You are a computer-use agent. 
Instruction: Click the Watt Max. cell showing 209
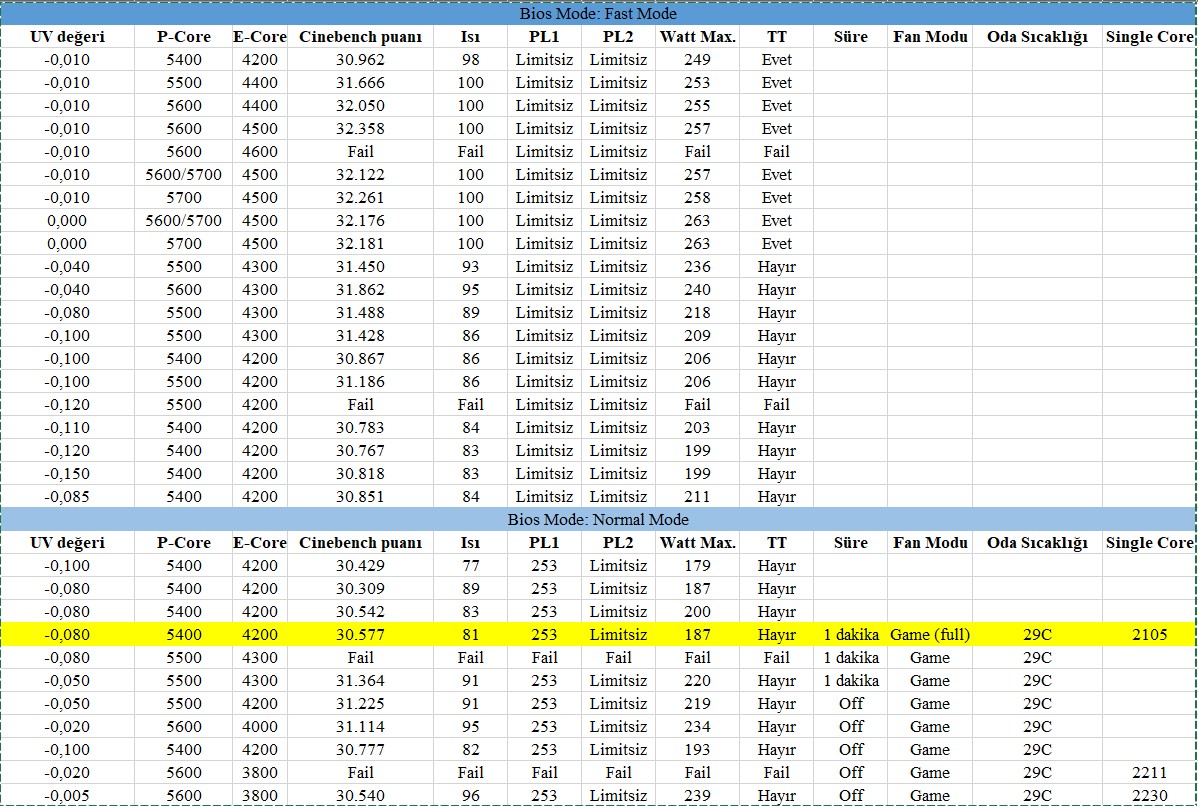(x=698, y=335)
